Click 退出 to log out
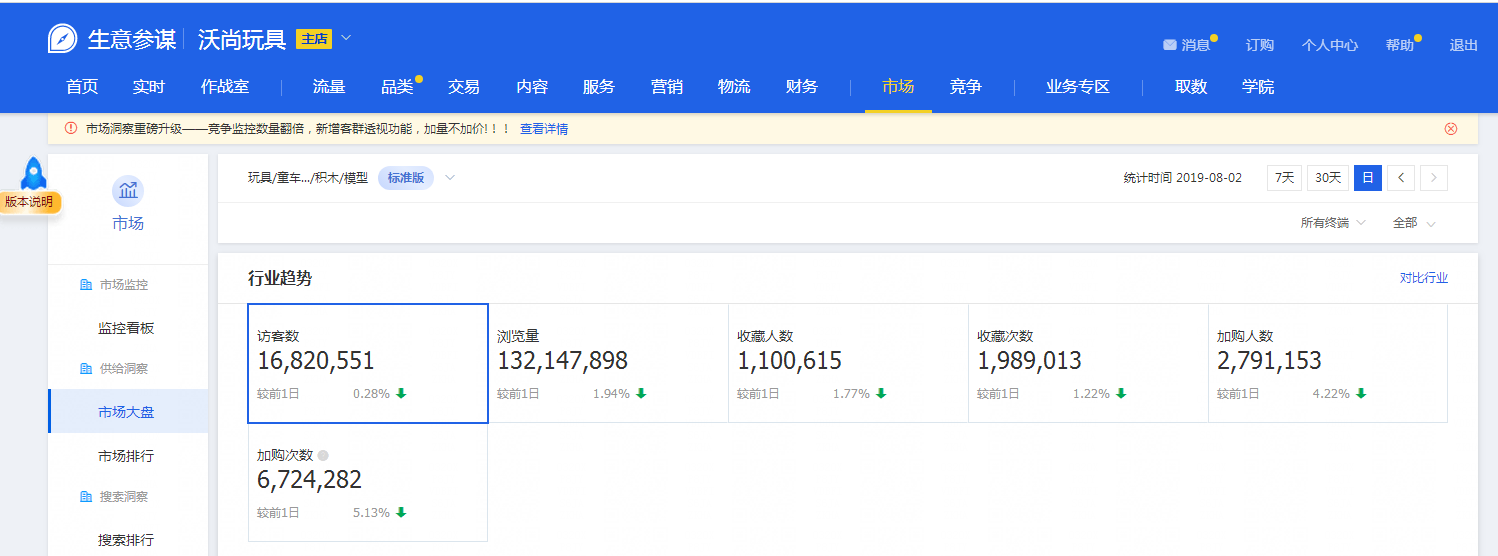This screenshot has width=1498, height=556. (1464, 45)
